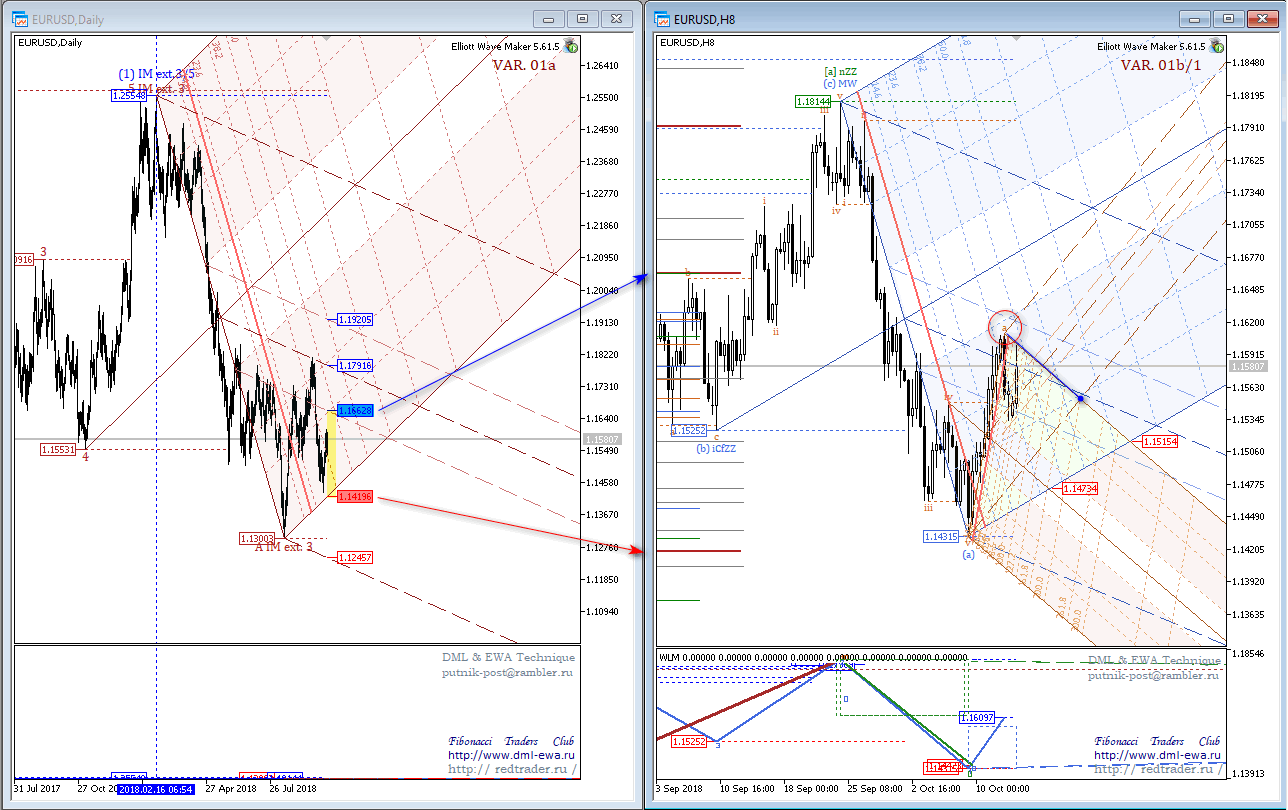This screenshot has width=1288, height=810.
Task: Click the red circle marking wave a
Action: (x=1005, y=326)
